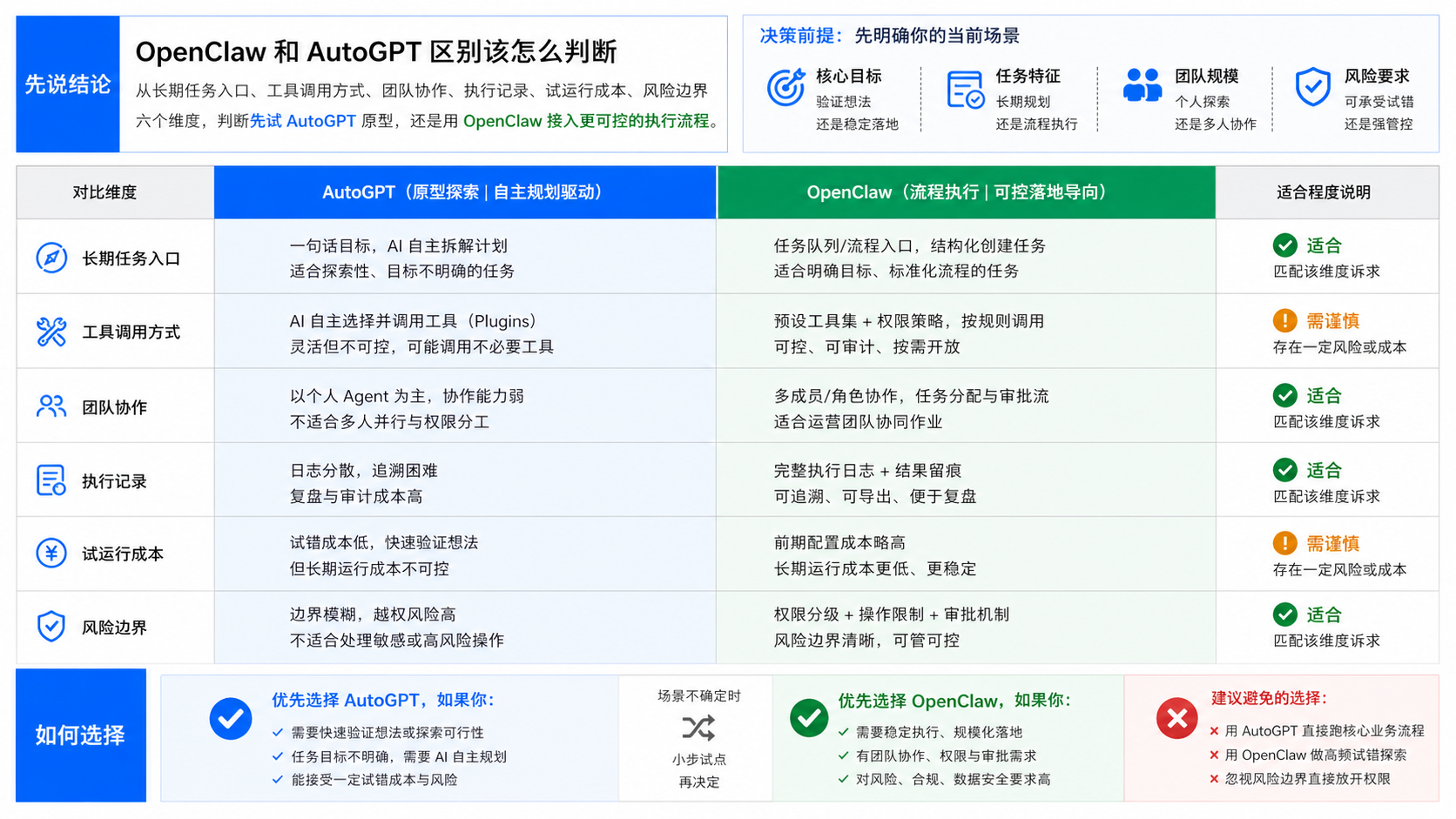Viewport: 1456px width, 819px height.
Task: Click green check circle beside 优先选择 OpenClaw
Action: point(809,718)
